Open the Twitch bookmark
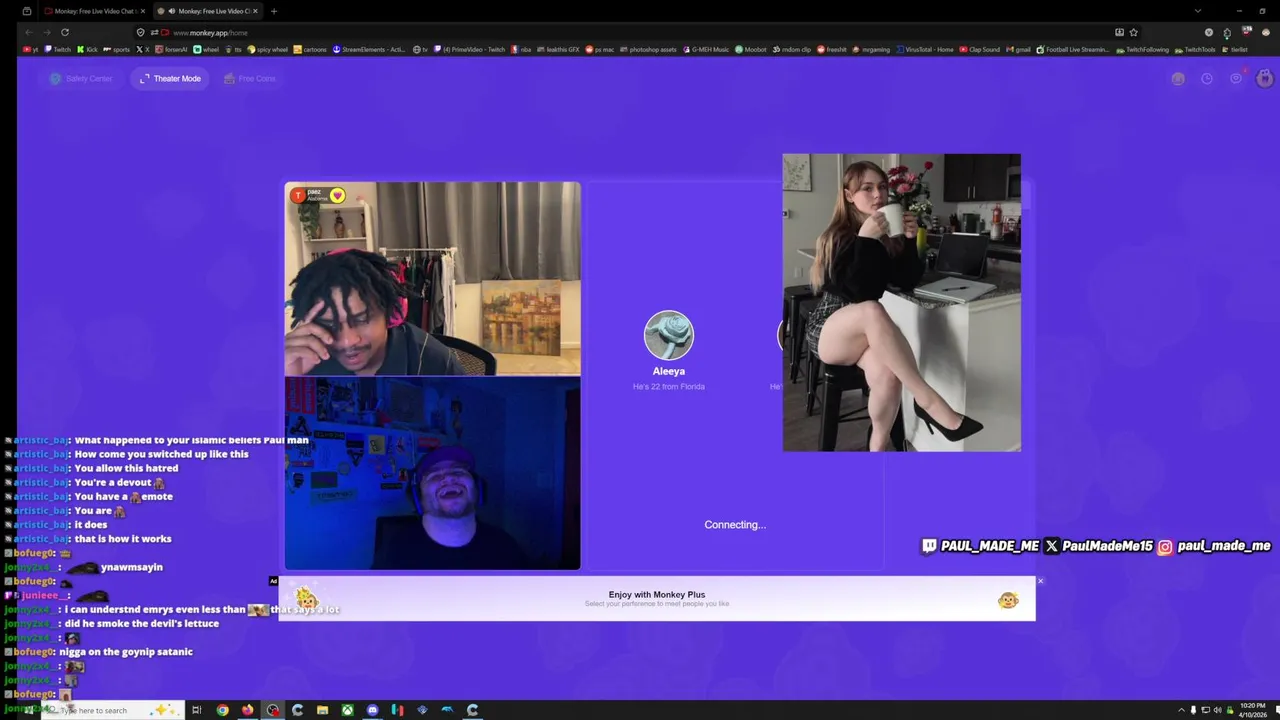 (58, 49)
